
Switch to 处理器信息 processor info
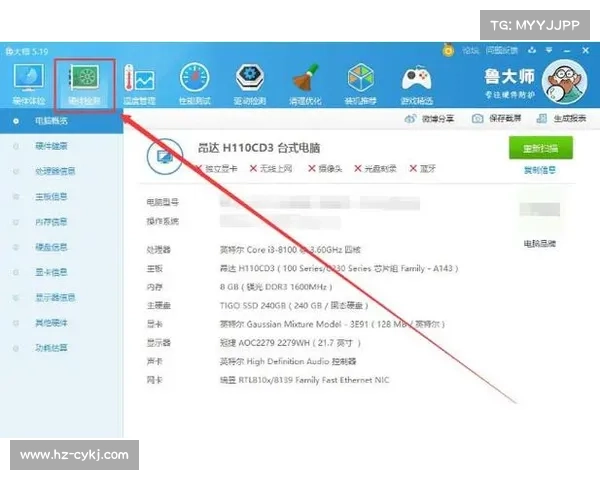click(x=55, y=171)
